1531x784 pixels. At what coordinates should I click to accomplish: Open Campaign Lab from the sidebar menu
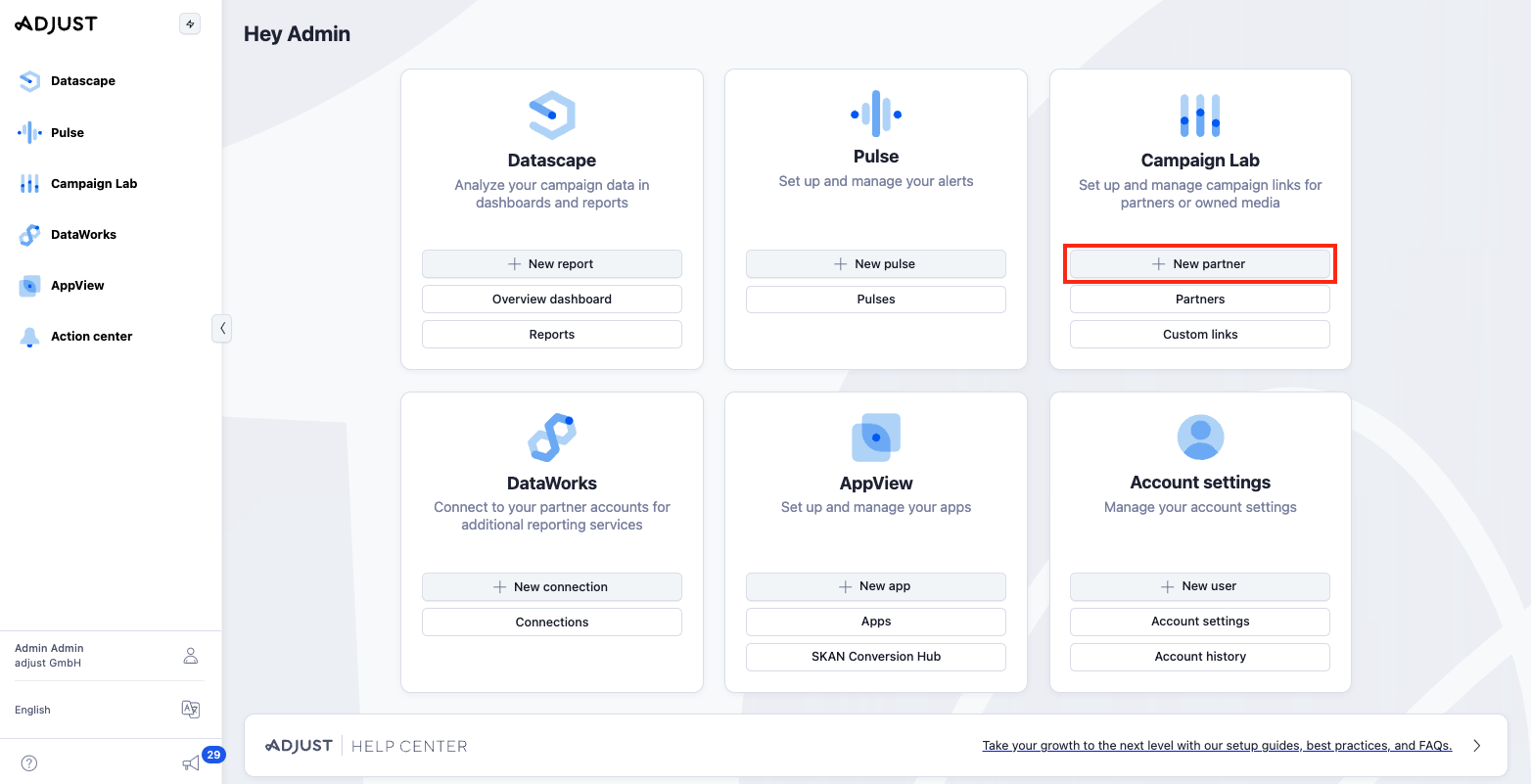(x=94, y=183)
